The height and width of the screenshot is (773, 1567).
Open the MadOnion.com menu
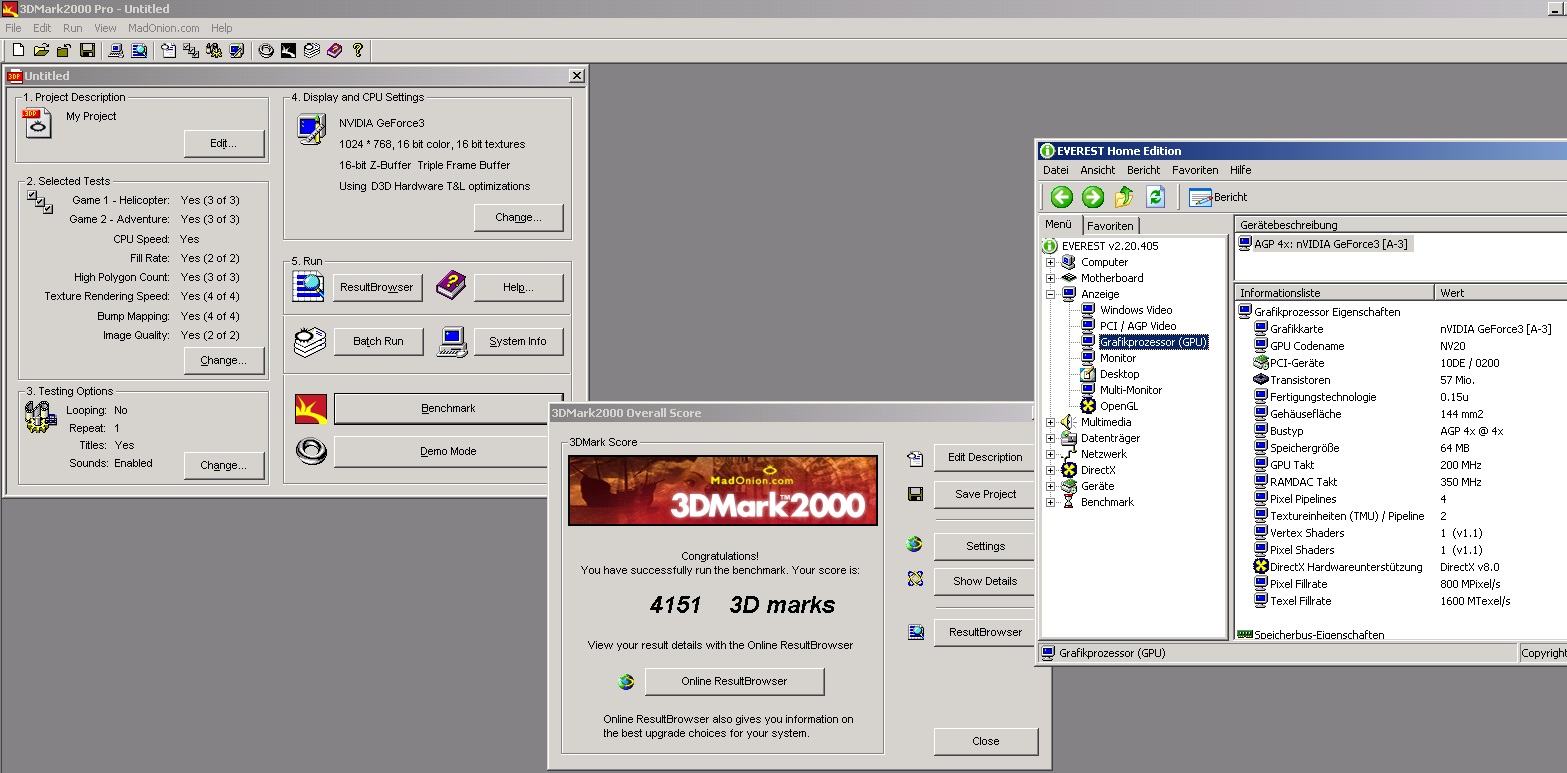tap(163, 28)
